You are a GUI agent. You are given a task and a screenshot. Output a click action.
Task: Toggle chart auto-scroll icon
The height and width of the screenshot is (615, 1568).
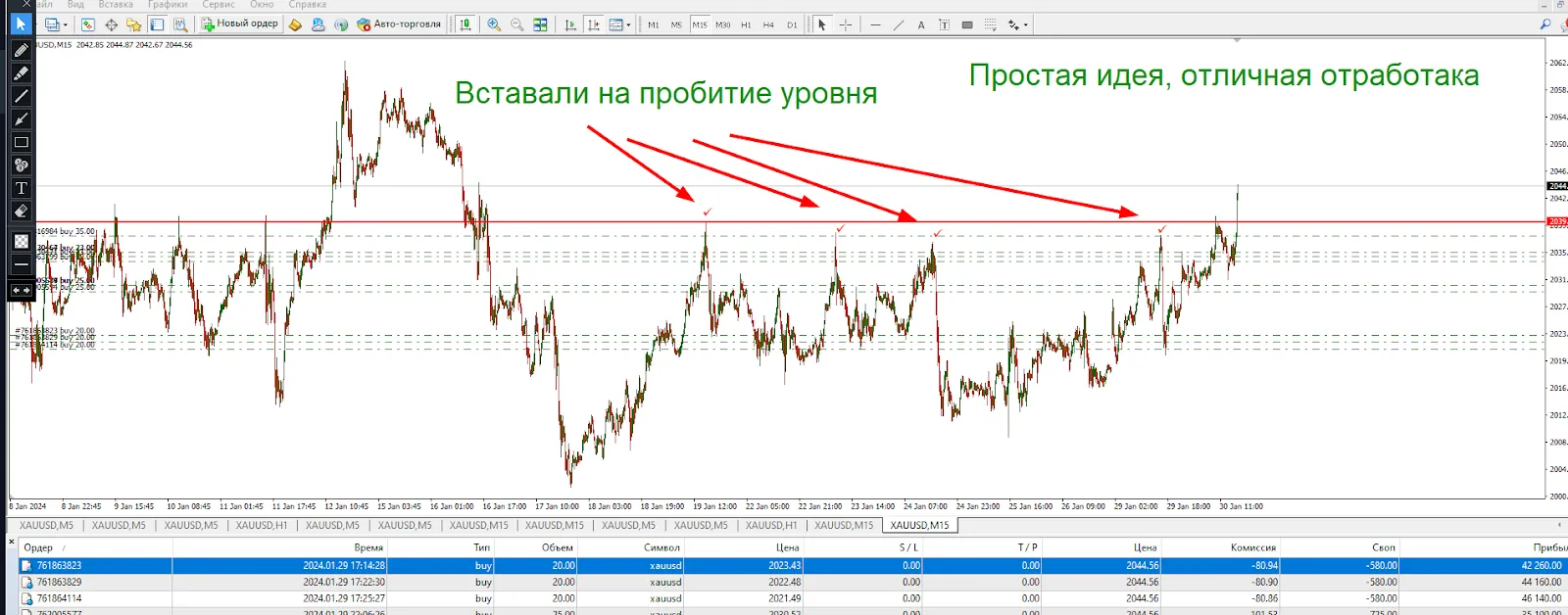pyautogui.click(x=570, y=24)
